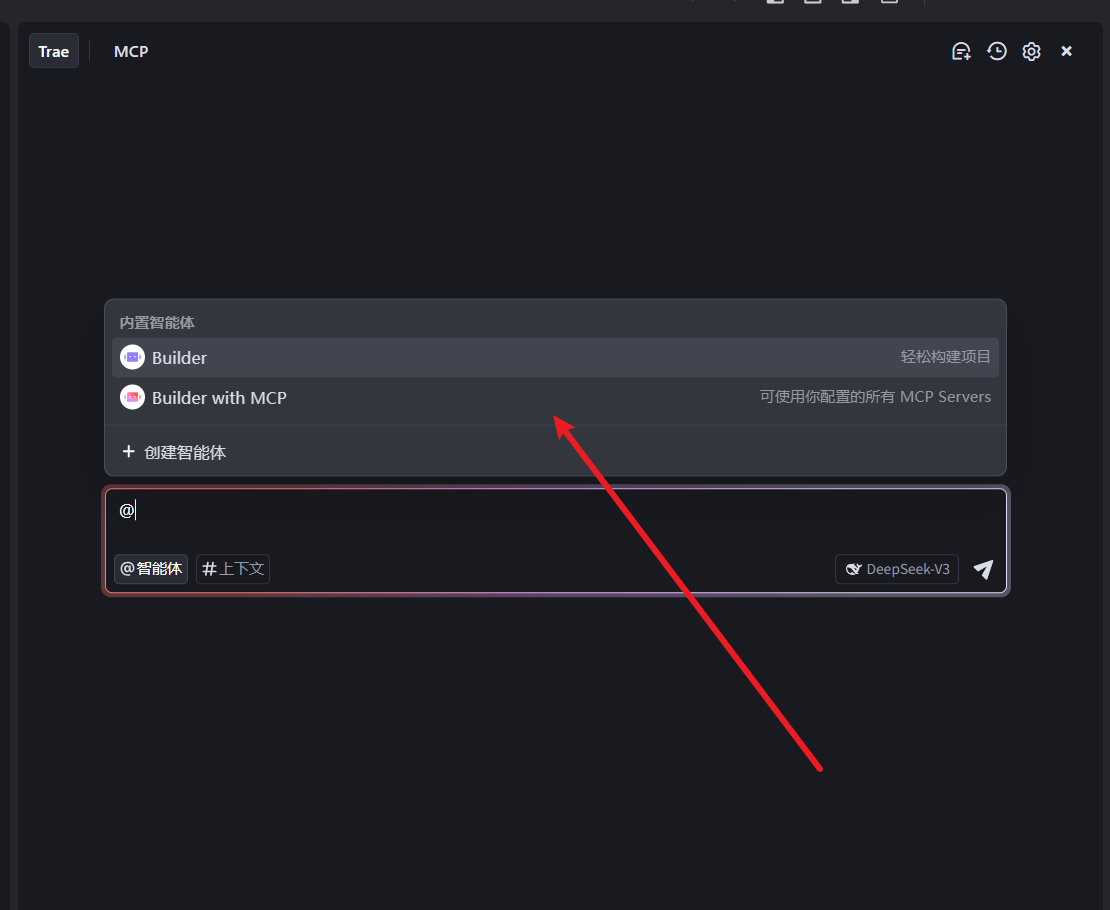The image size is (1110, 910).
Task: Start a new chat with the plus-chat icon
Action: (961, 51)
